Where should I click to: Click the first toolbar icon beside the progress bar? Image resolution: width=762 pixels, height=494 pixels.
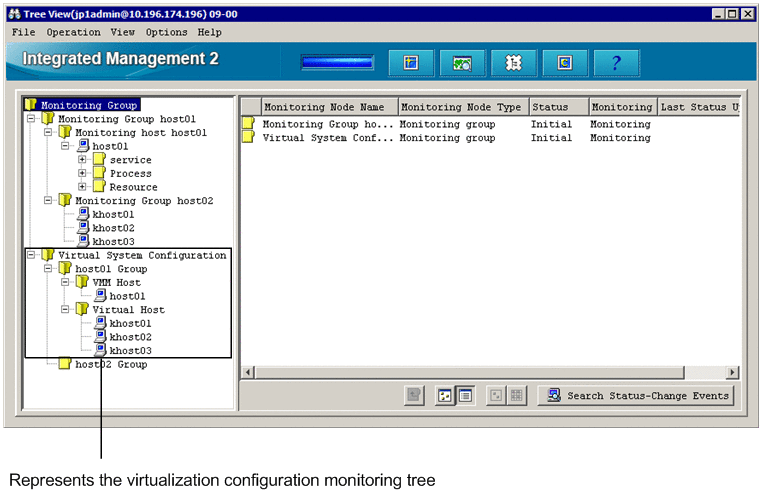pyautogui.click(x=410, y=62)
